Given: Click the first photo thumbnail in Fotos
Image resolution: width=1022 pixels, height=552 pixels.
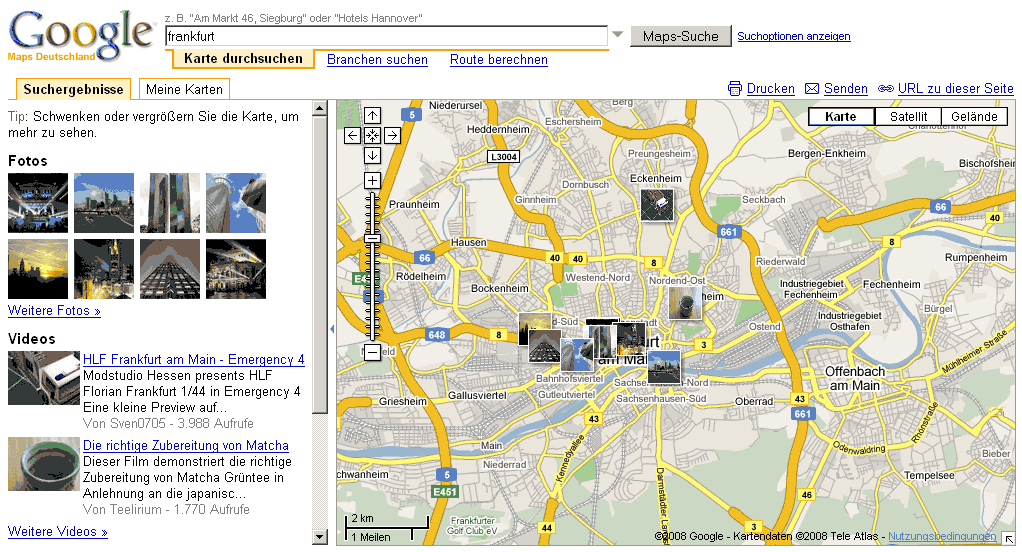Looking at the screenshot, I should click(x=38, y=203).
